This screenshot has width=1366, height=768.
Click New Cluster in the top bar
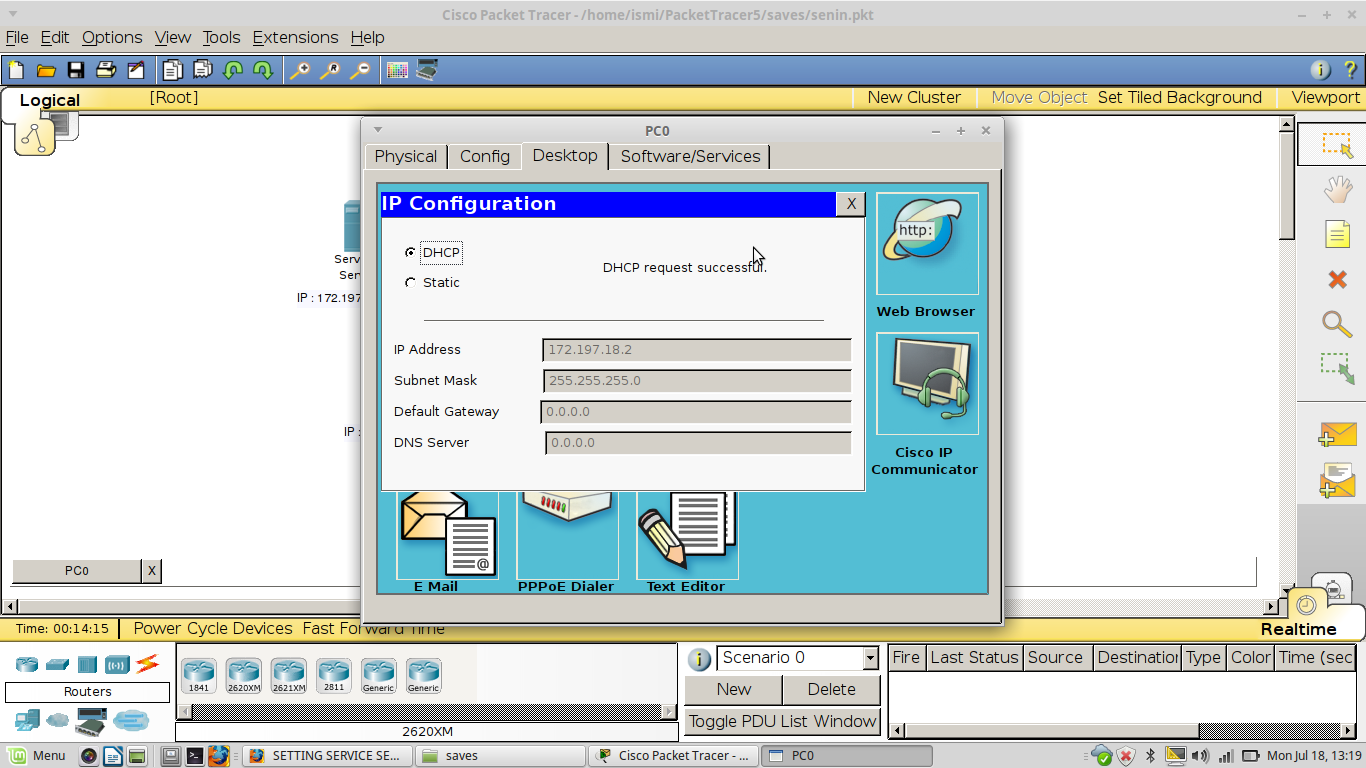coord(914,98)
